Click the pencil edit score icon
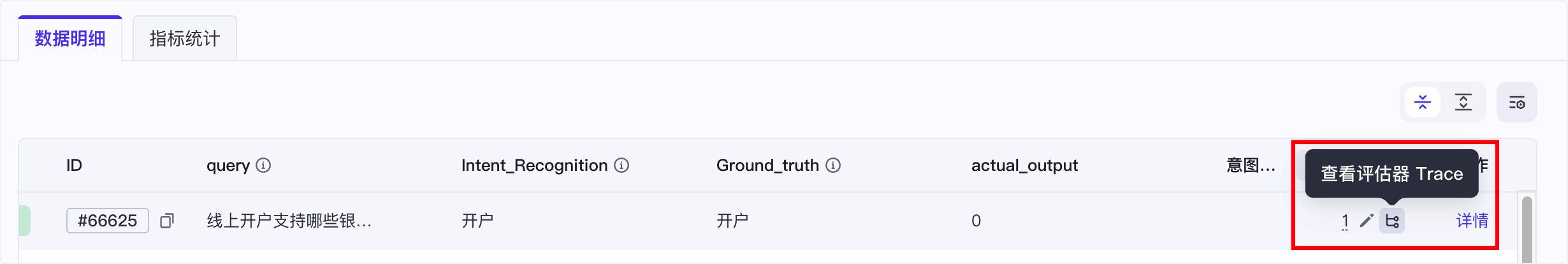Viewport: 1568px width, 264px height. [1367, 221]
